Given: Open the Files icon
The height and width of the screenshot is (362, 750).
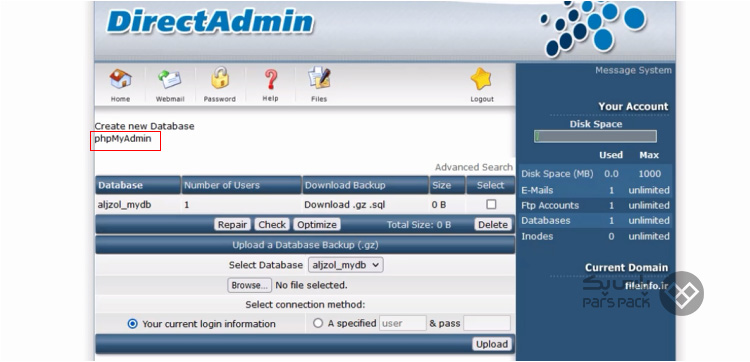Looking at the screenshot, I should [x=319, y=78].
